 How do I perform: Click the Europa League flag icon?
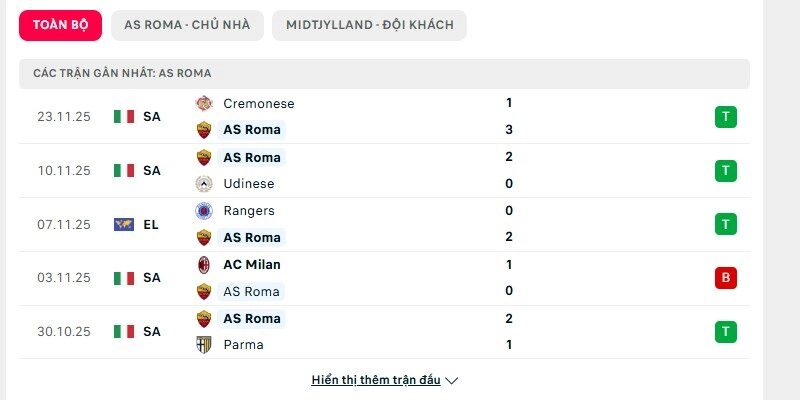[124, 225]
